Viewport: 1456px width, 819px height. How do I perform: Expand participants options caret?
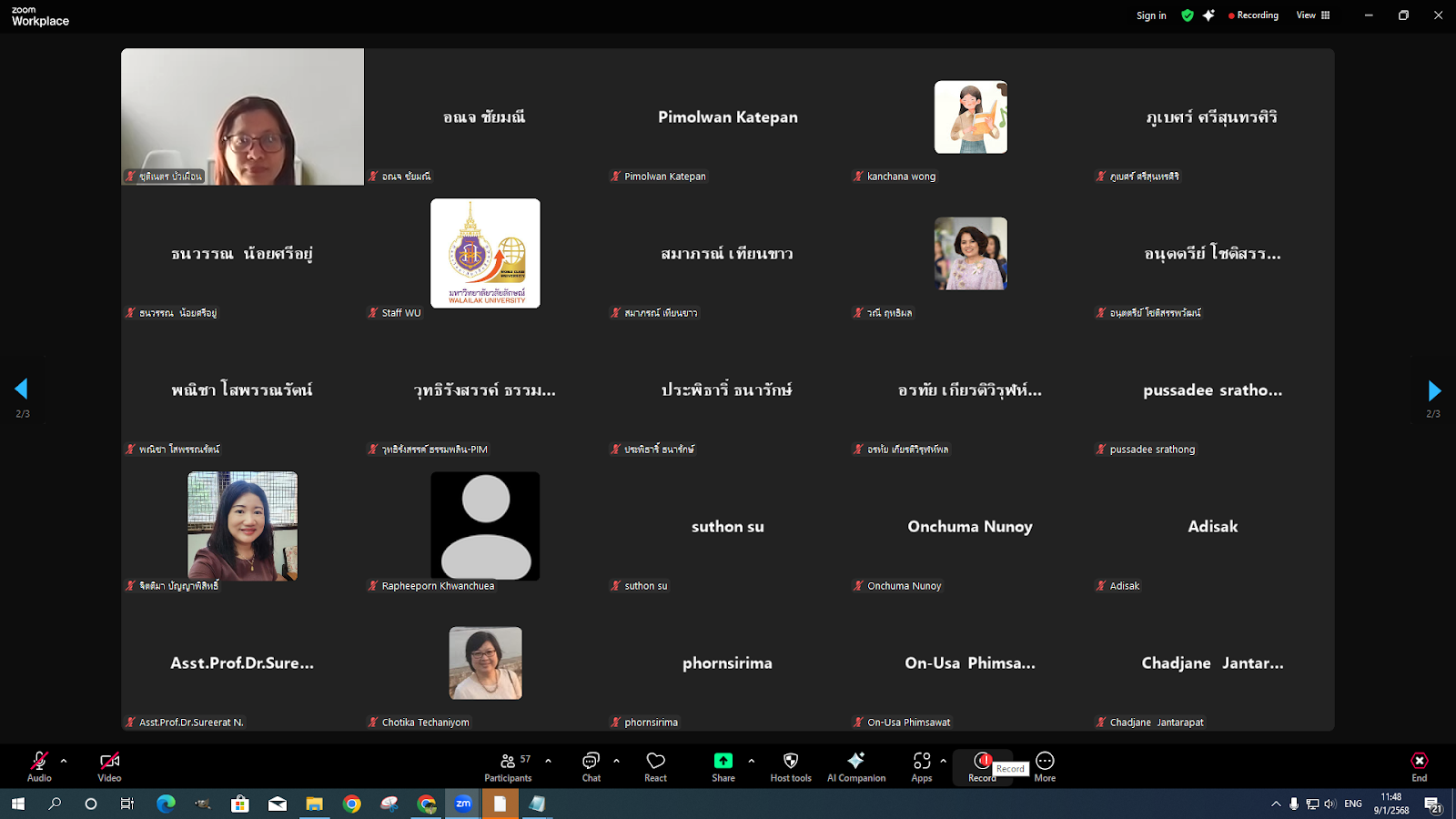coord(548,761)
